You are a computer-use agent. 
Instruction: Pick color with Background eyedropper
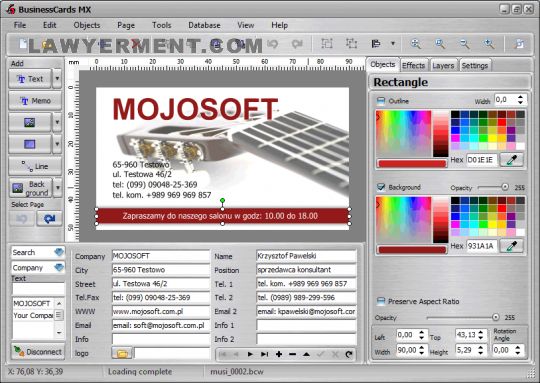click(512, 246)
